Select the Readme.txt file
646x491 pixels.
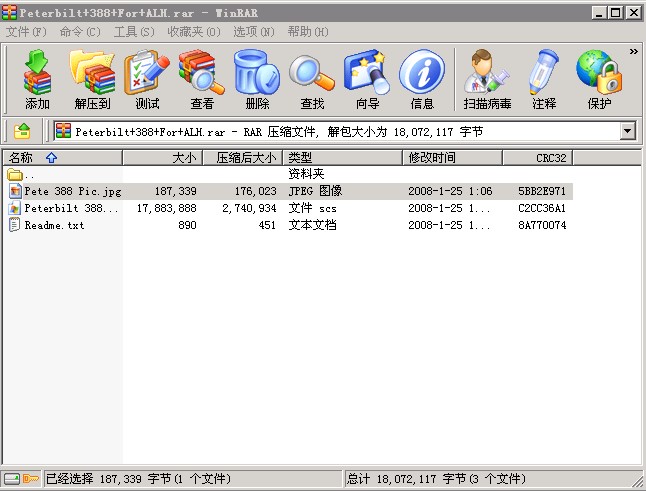(x=55, y=225)
